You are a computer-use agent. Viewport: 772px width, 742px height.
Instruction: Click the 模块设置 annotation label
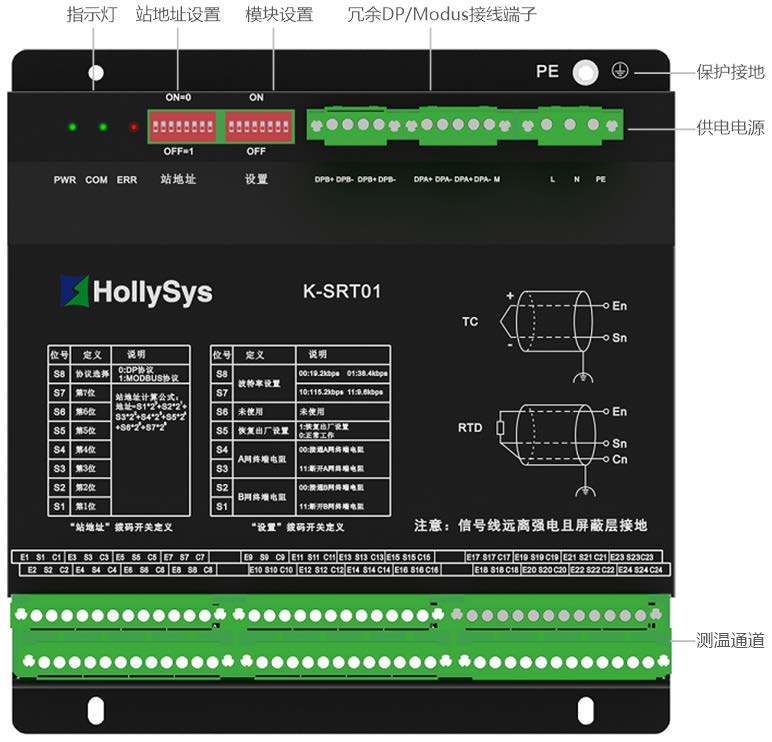coord(279,14)
